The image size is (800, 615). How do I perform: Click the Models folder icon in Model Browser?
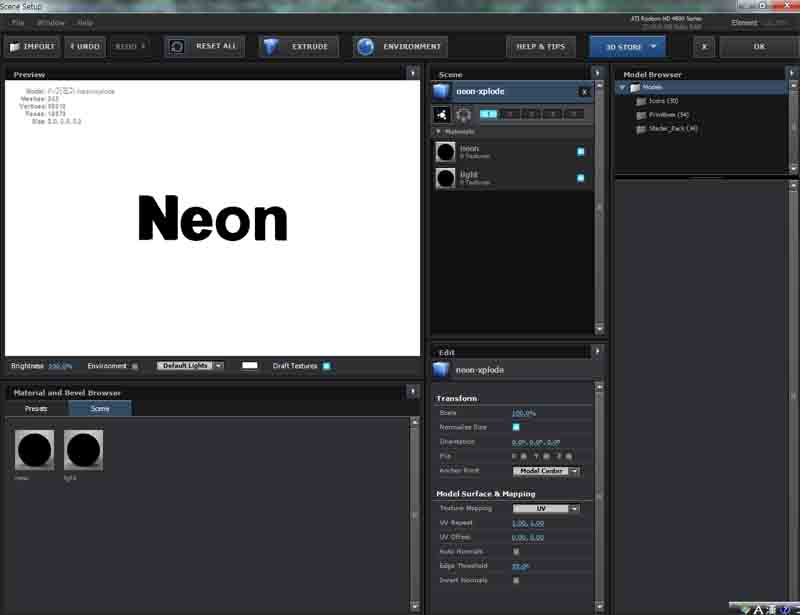(635, 87)
